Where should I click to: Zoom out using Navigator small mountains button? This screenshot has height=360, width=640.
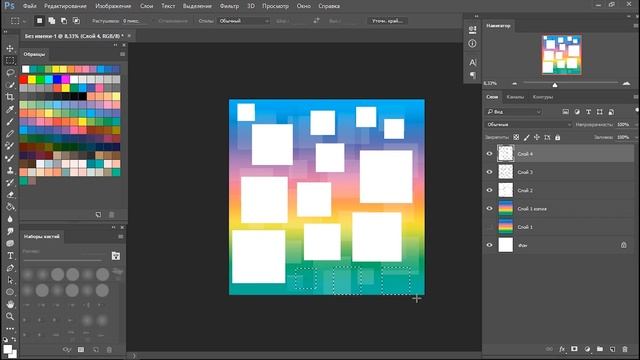coord(515,83)
